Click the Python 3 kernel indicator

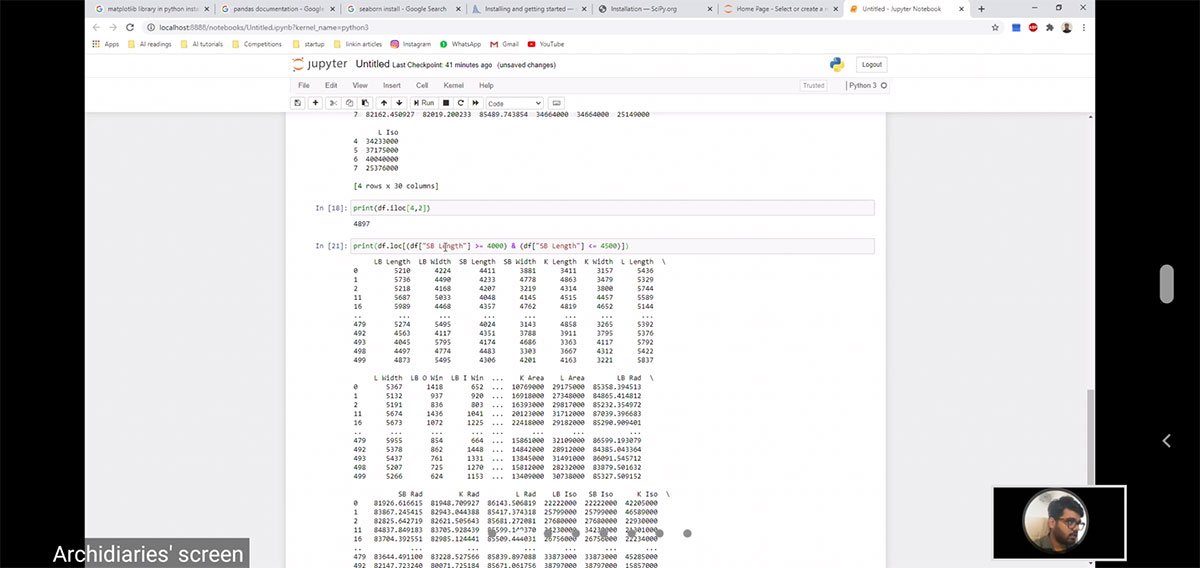(866, 86)
